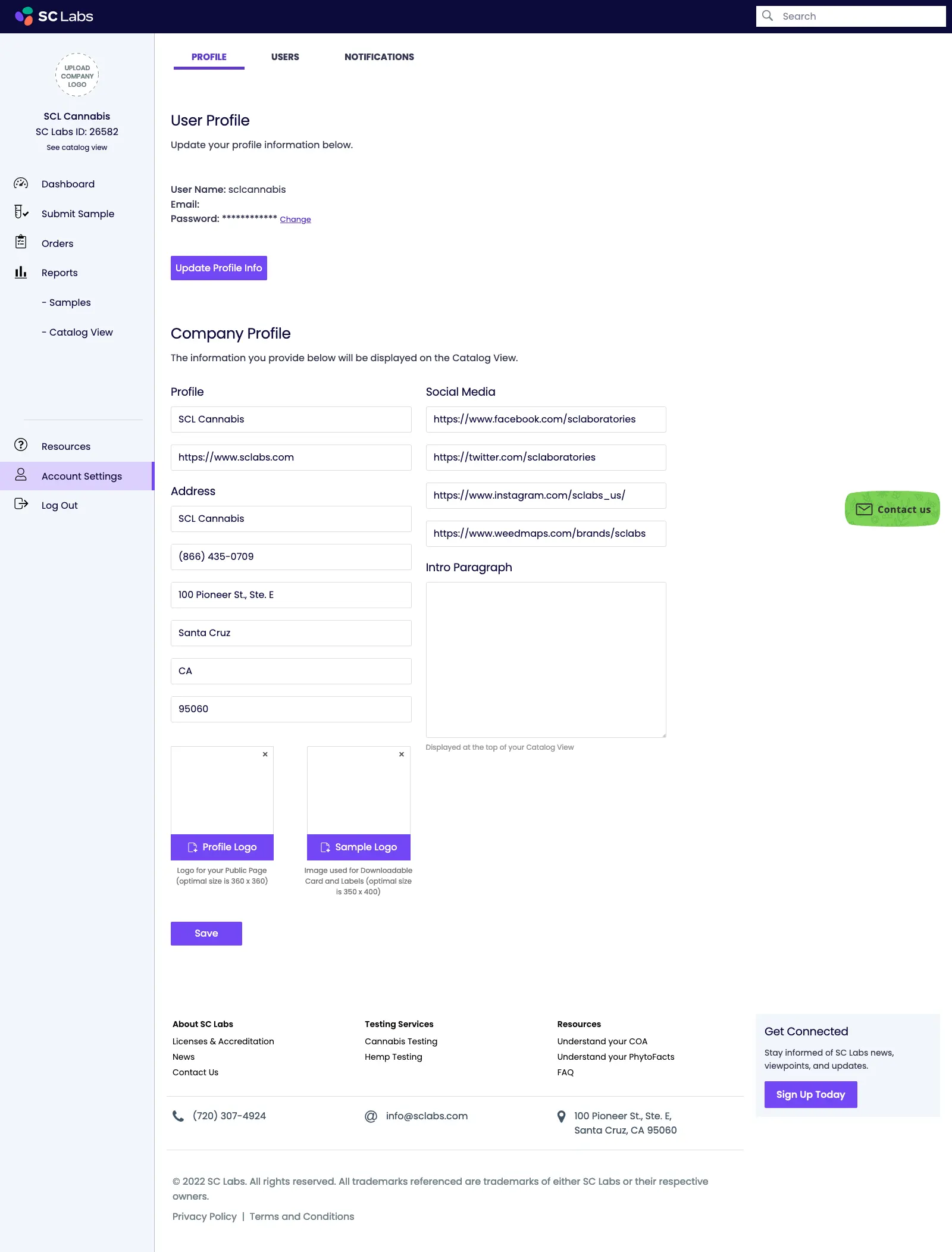
Task: Edit the phone number field
Action: coord(291,557)
